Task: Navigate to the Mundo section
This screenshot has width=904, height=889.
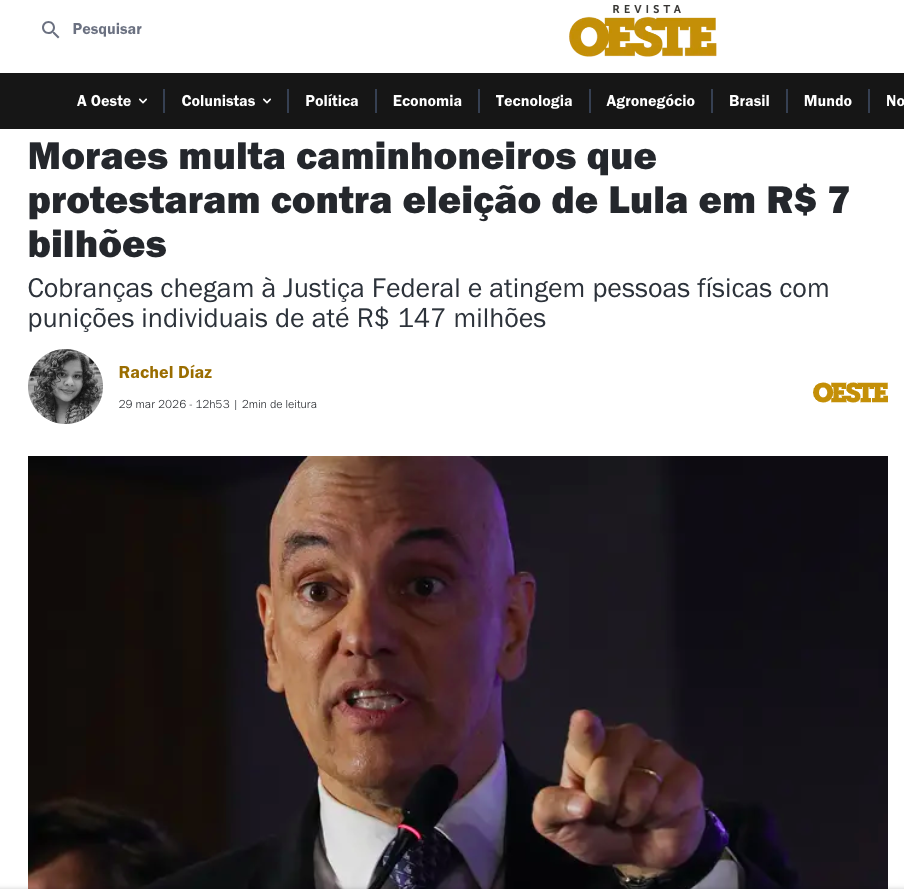Action: tap(827, 101)
